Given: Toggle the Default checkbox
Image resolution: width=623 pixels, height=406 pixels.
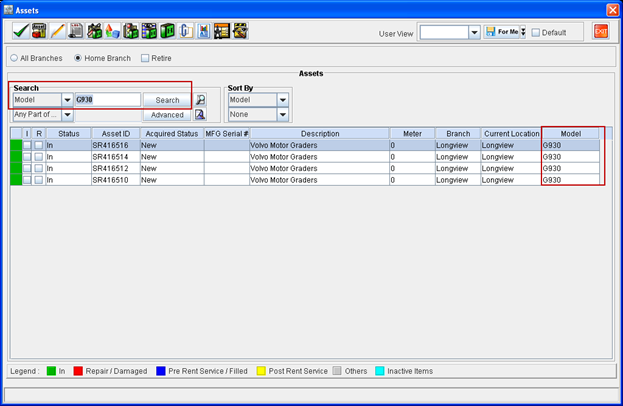Looking at the screenshot, I should (536, 33).
